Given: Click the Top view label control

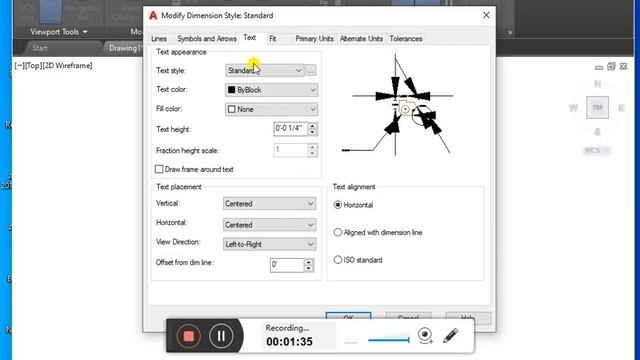Looking at the screenshot, I should [x=32, y=66].
